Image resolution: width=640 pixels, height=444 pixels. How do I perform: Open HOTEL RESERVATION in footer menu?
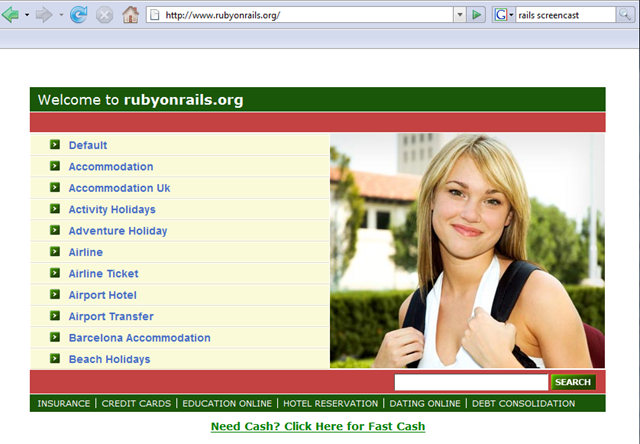(331, 404)
